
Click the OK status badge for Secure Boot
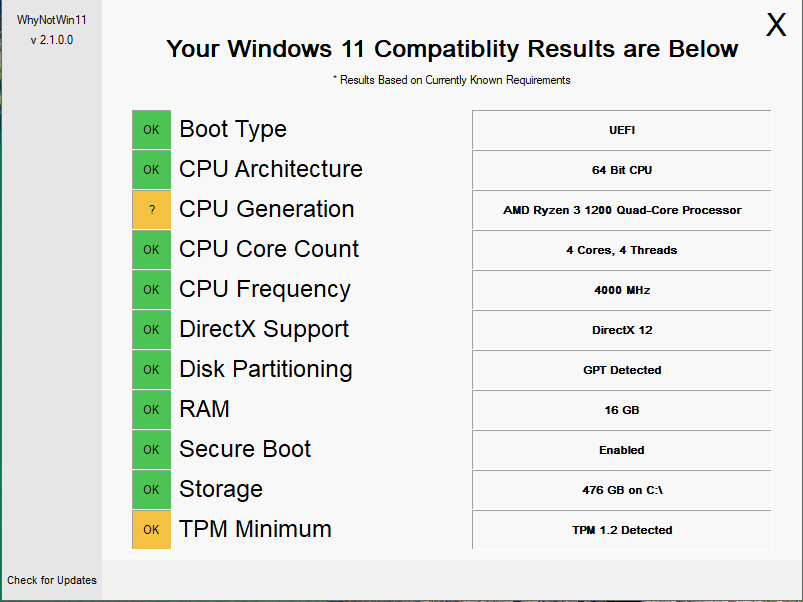tap(152, 449)
